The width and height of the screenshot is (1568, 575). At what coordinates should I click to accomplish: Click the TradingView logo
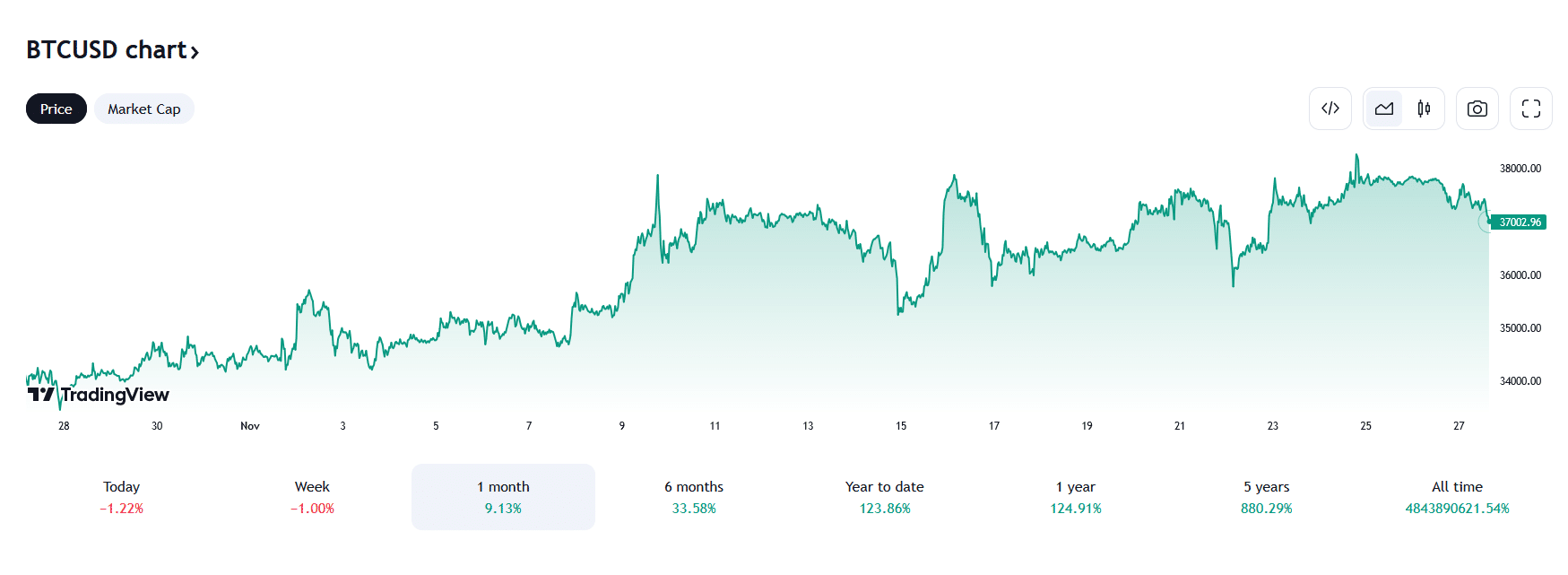(98, 395)
